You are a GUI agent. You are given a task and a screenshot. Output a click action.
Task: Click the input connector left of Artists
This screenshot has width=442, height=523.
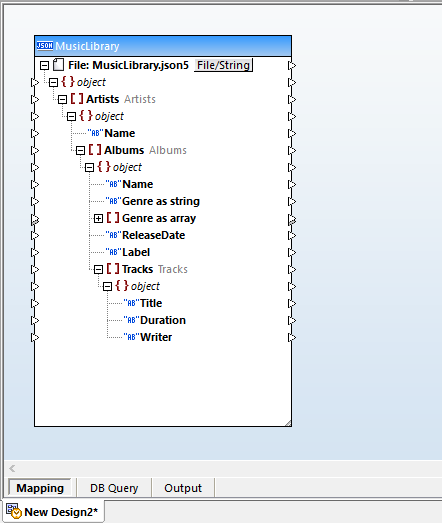point(35,99)
